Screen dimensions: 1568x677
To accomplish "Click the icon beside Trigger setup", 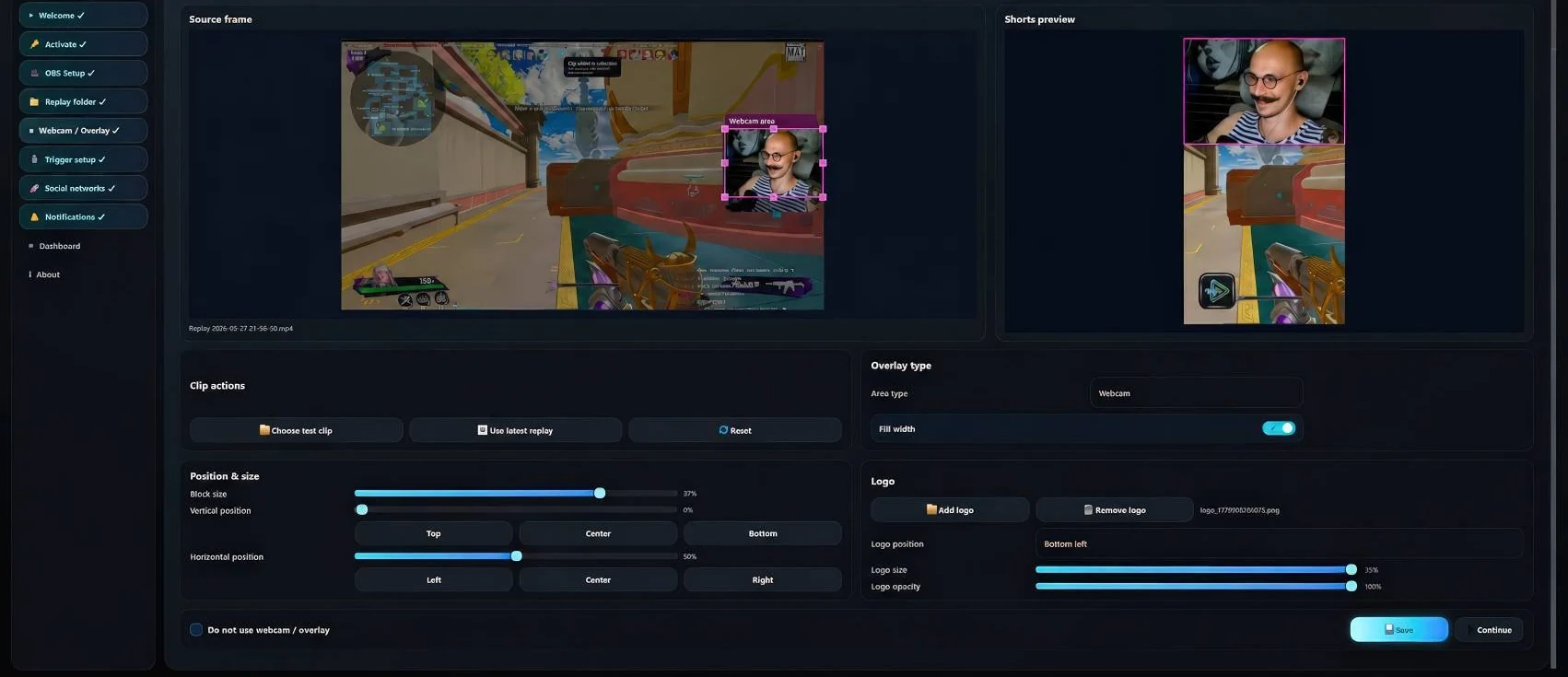I will (34, 159).
